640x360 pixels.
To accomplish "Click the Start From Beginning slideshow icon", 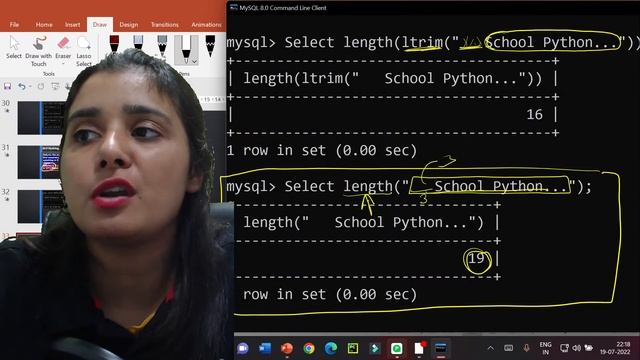I will pyautogui.click(x=55, y=86).
